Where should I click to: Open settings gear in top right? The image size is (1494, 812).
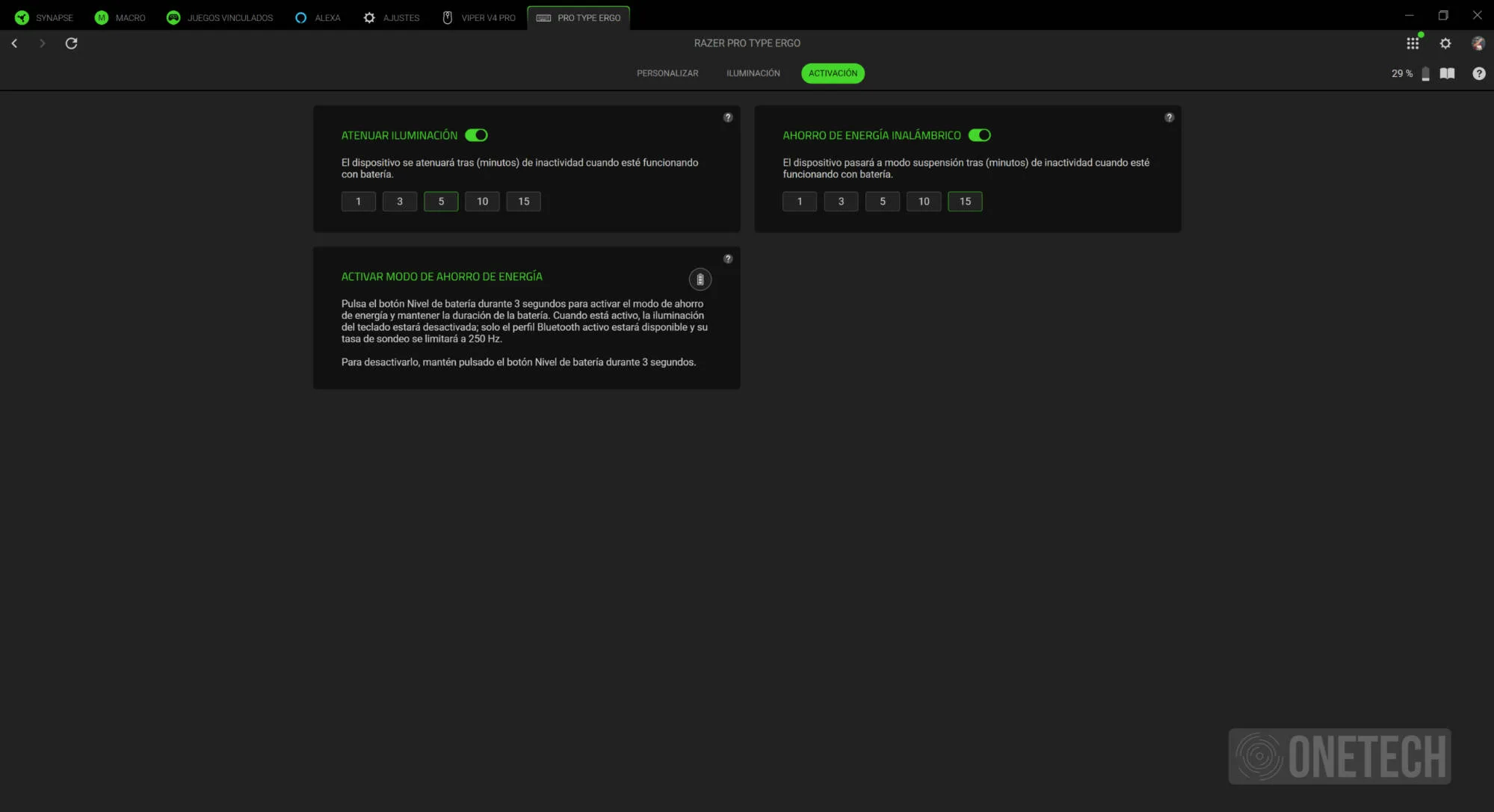(1445, 43)
